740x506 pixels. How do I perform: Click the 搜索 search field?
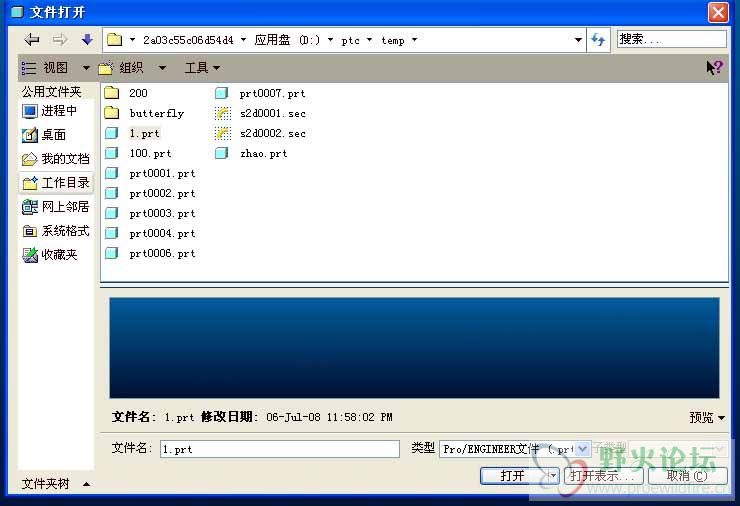(672, 39)
